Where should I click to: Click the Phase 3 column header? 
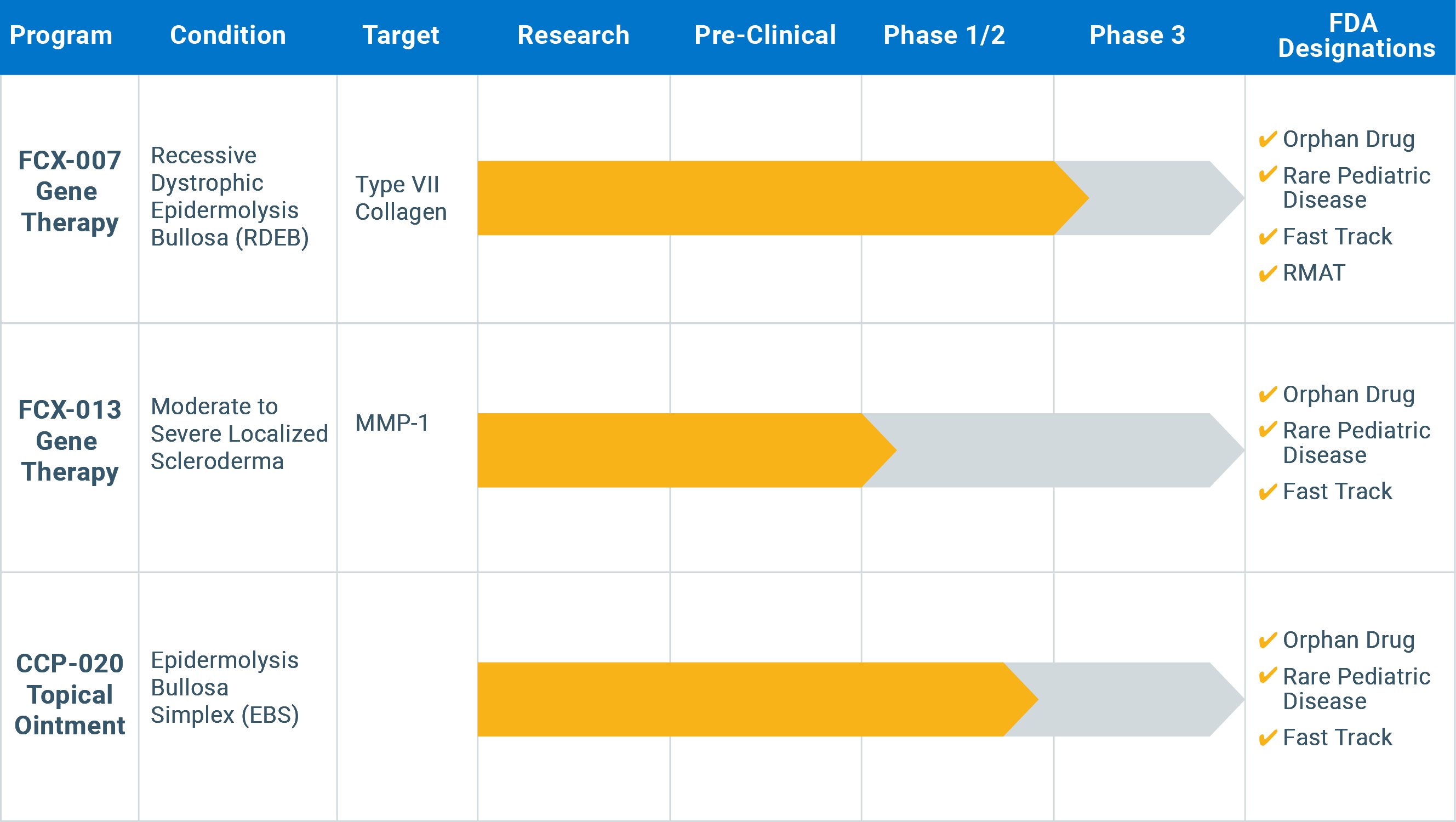pyautogui.click(x=1137, y=35)
